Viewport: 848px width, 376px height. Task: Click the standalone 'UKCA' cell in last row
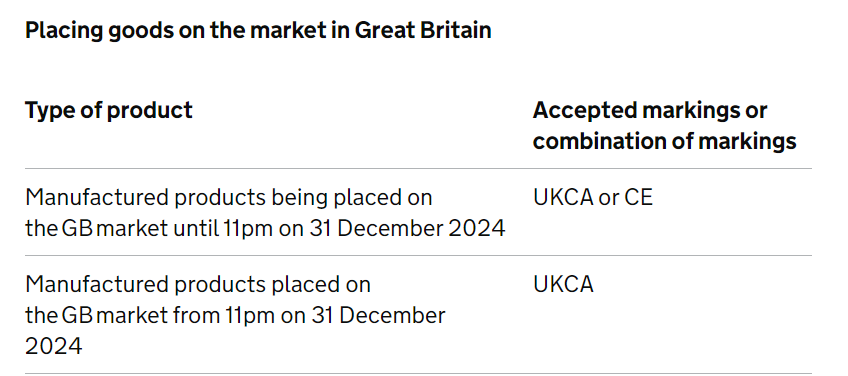click(x=563, y=284)
